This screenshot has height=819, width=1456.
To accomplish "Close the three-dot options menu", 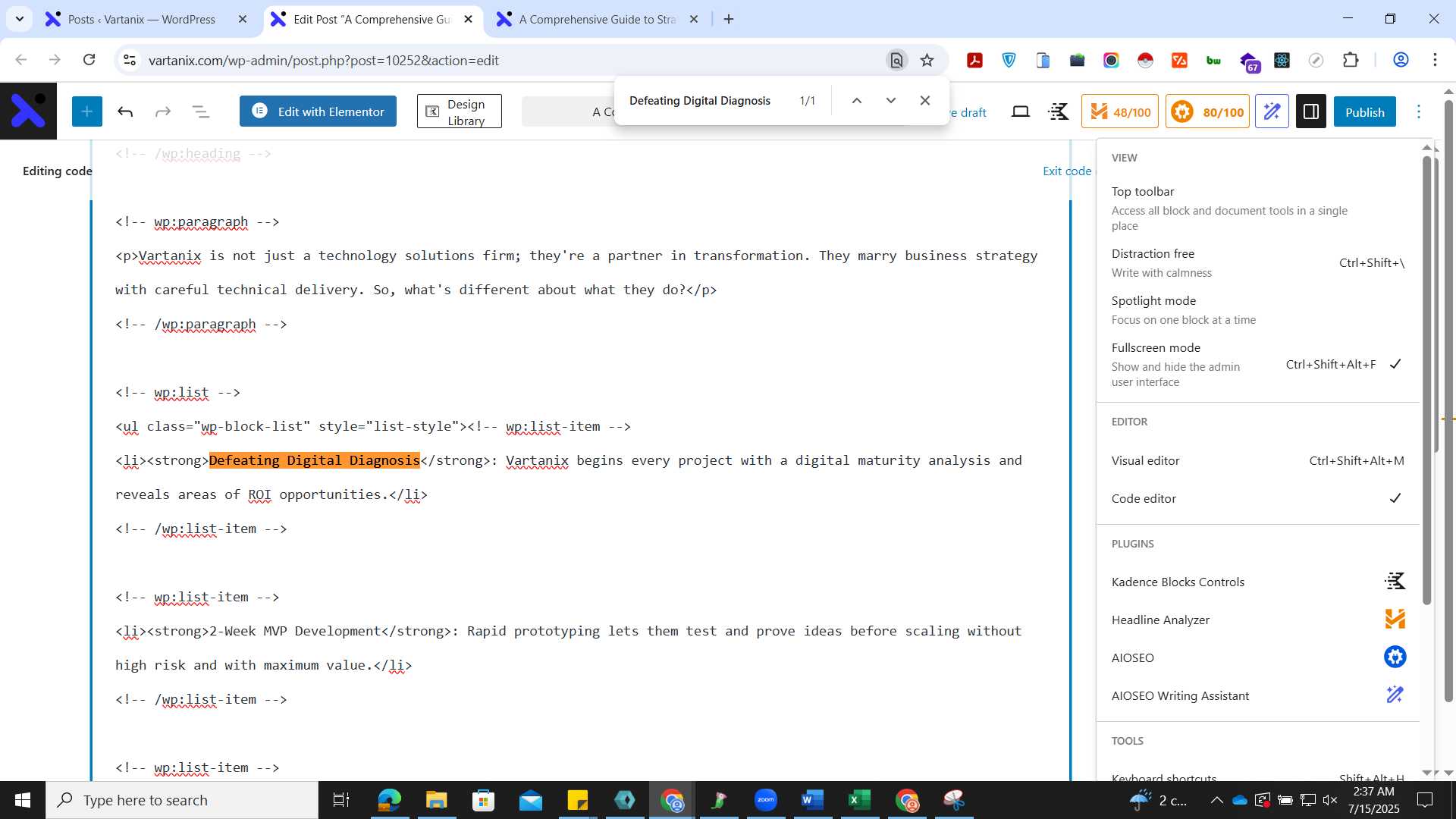I will click(x=1419, y=112).
